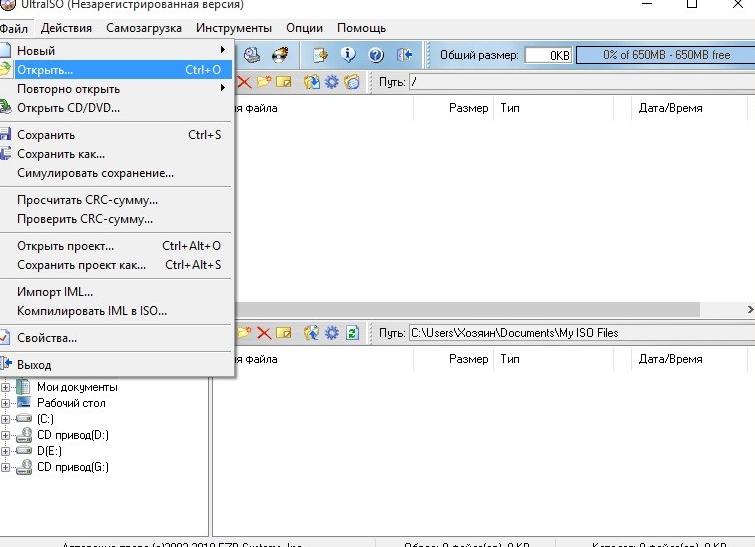Click the 650MB capacity progress bar

pyautogui.click(x=665, y=55)
